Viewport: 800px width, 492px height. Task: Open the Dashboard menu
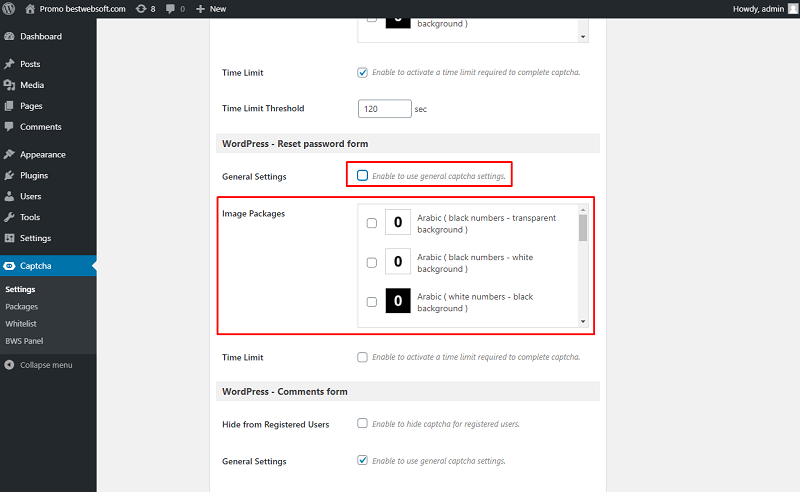pos(41,36)
